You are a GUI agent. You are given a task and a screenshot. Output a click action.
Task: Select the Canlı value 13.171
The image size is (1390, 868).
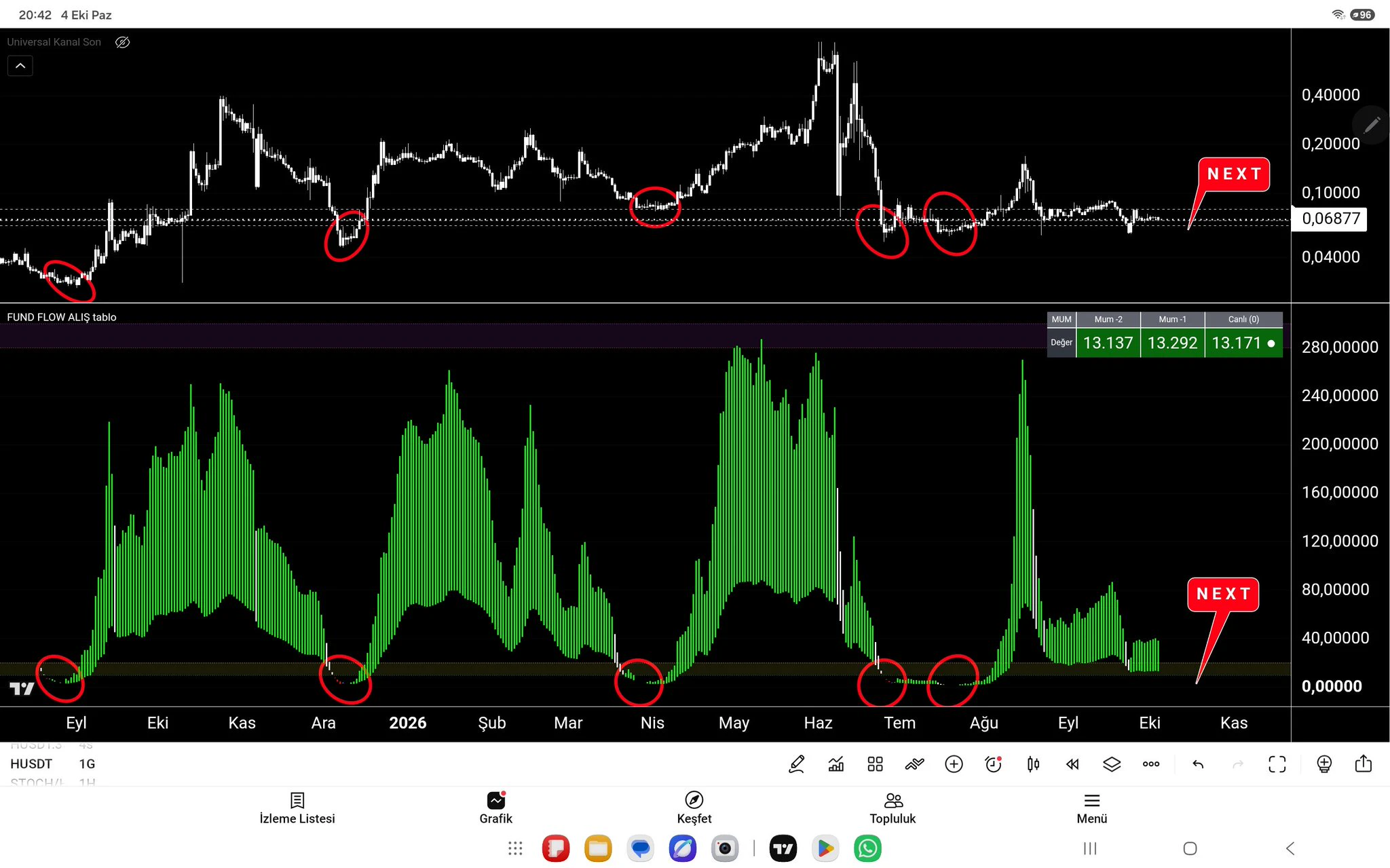[x=1243, y=343]
